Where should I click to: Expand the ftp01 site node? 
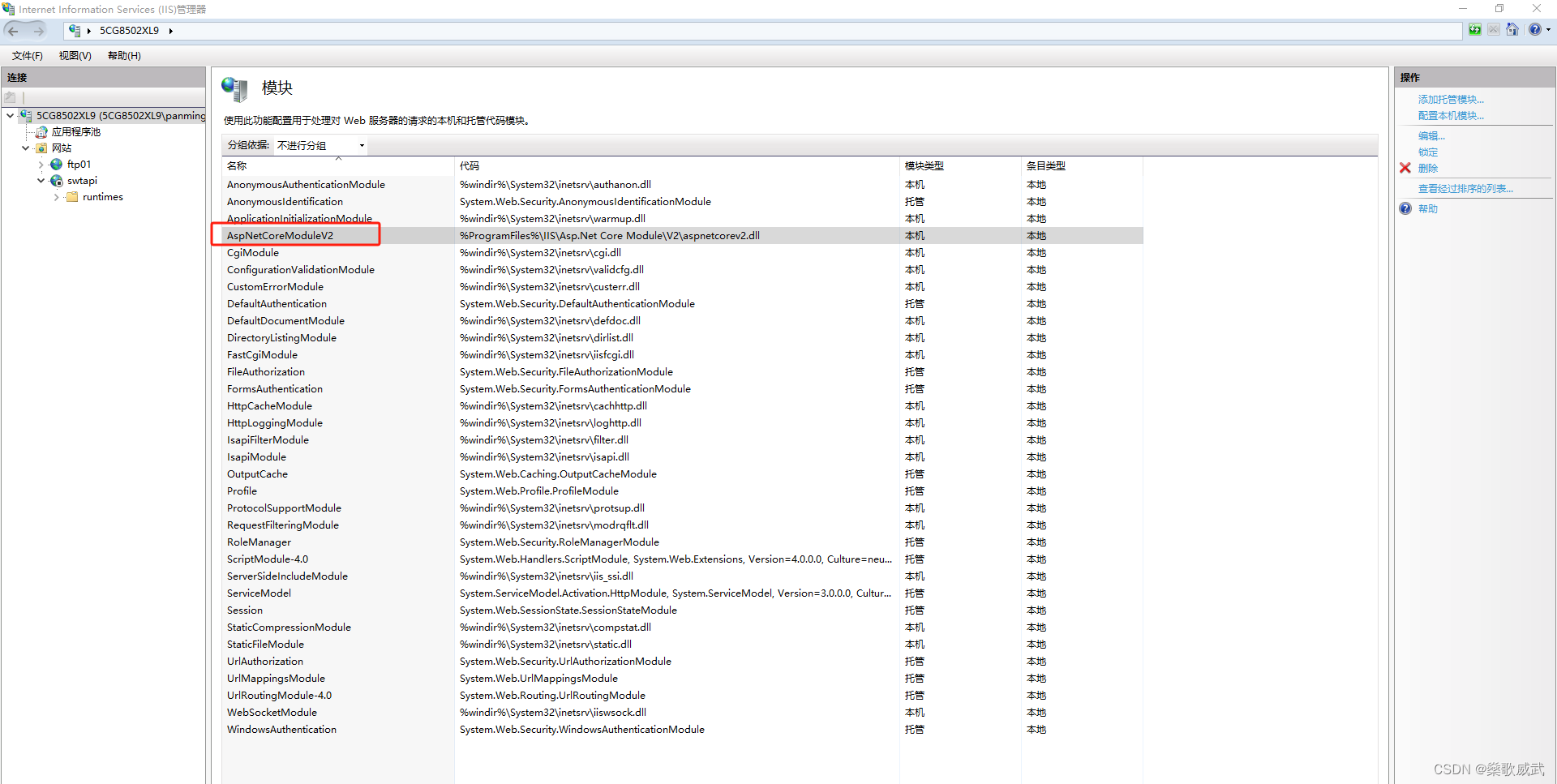(x=41, y=165)
